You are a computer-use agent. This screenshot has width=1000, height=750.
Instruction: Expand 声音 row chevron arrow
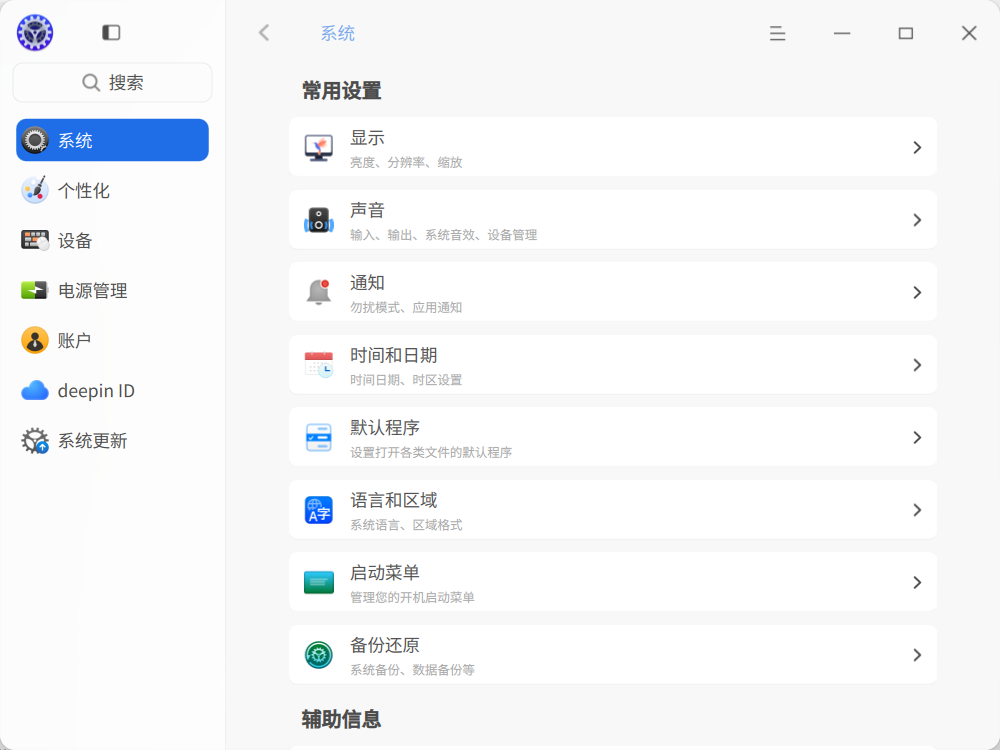click(x=917, y=220)
